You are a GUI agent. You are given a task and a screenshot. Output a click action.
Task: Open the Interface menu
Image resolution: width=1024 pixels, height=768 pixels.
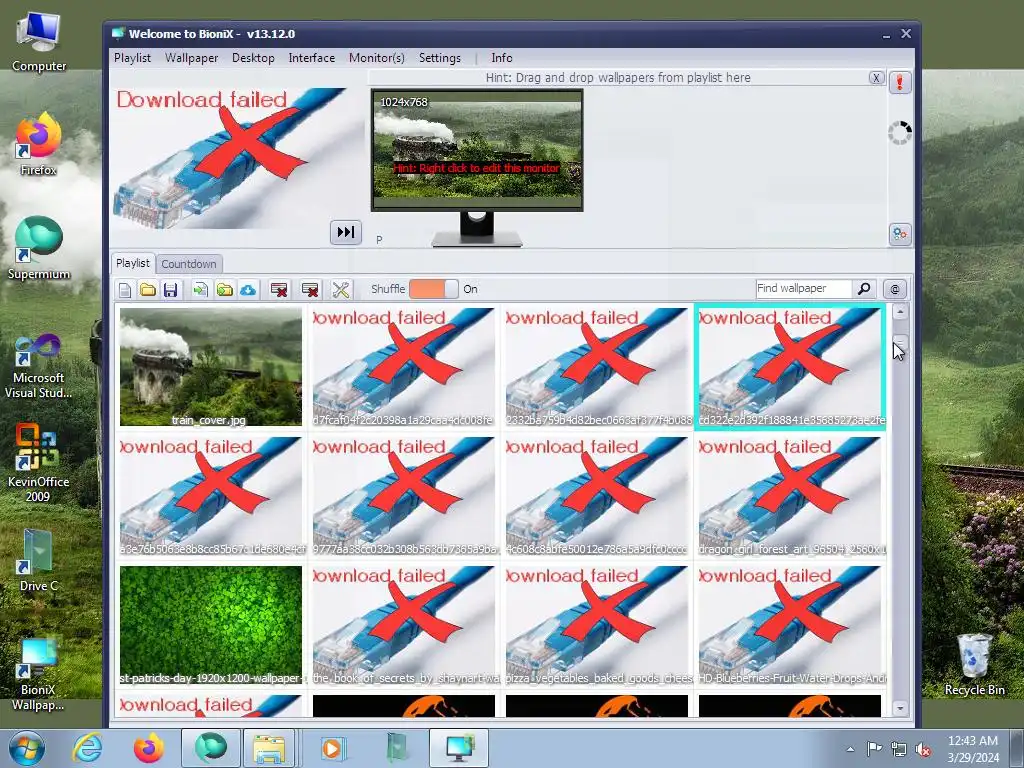pyautogui.click(x=312, y=58)
